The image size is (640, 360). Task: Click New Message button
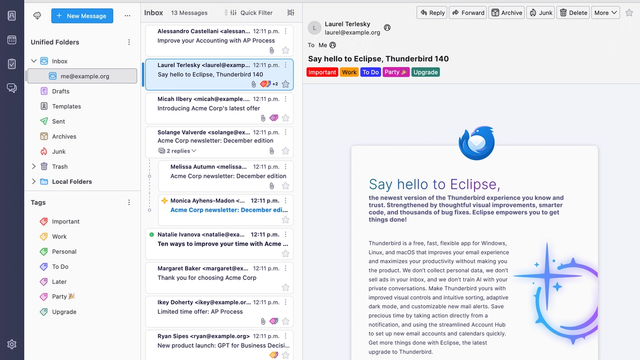(x=82, y=16)
